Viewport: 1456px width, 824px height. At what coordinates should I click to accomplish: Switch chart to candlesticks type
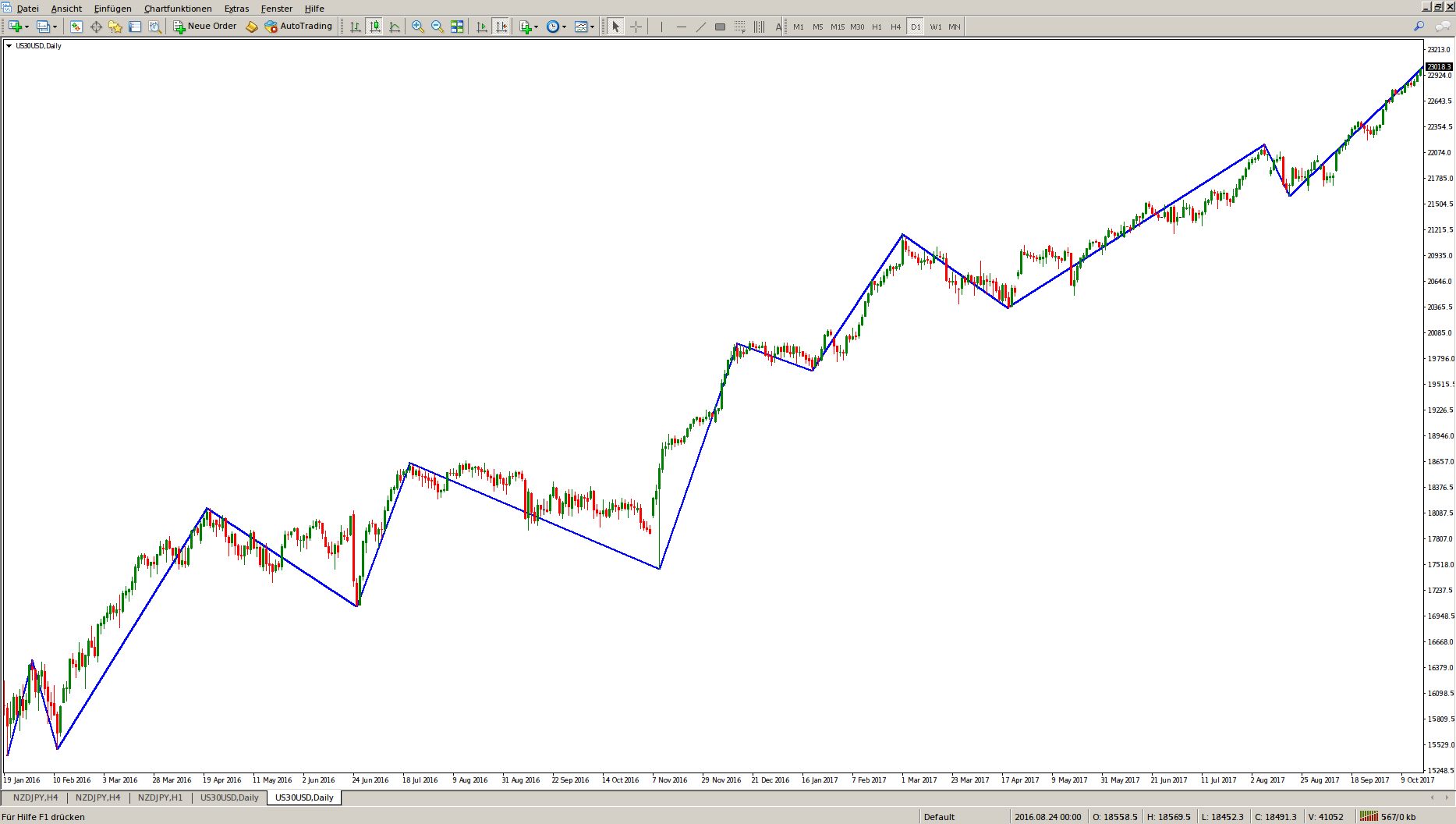point(375,27)
